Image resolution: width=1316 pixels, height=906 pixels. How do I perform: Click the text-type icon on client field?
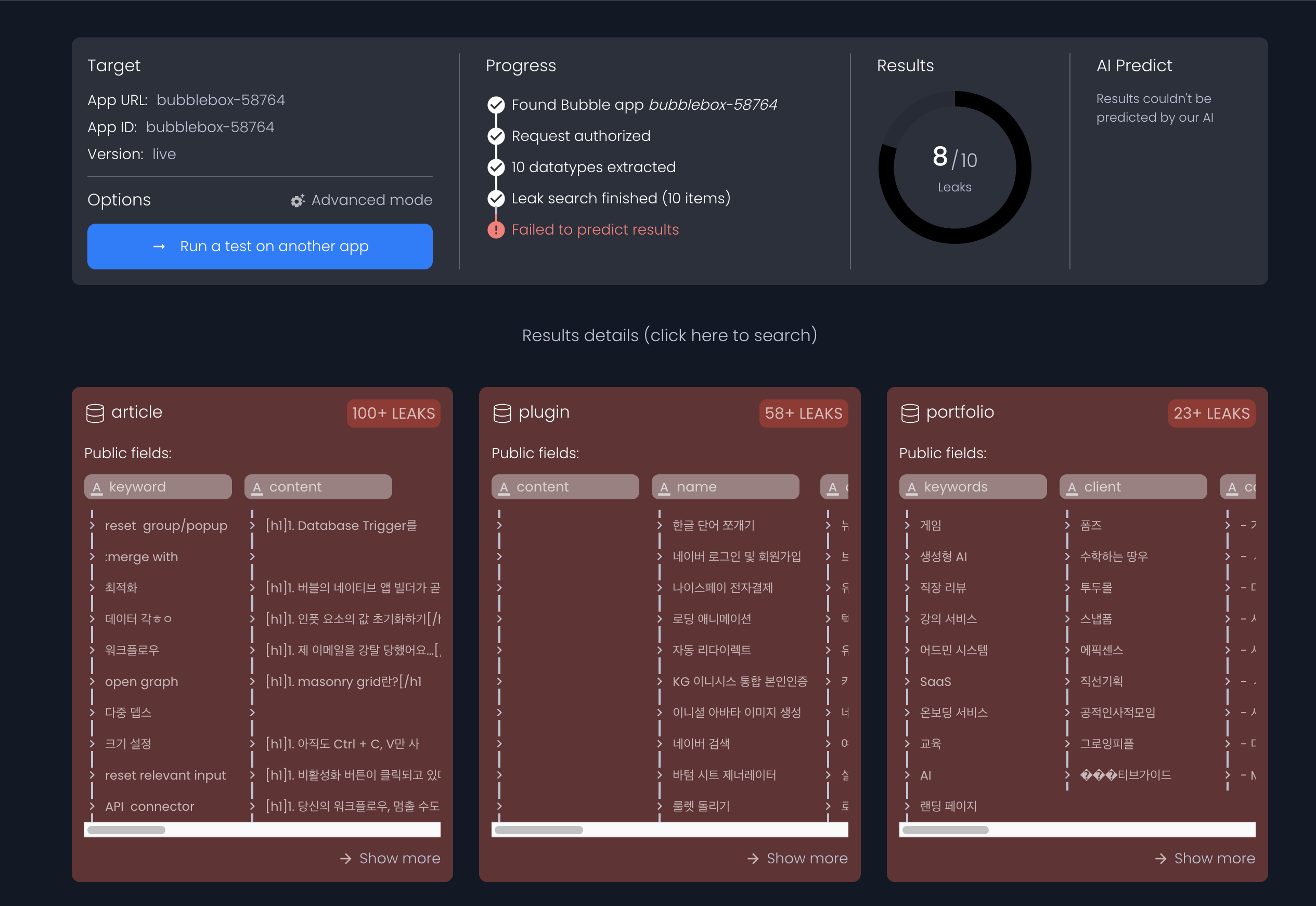1072,488
